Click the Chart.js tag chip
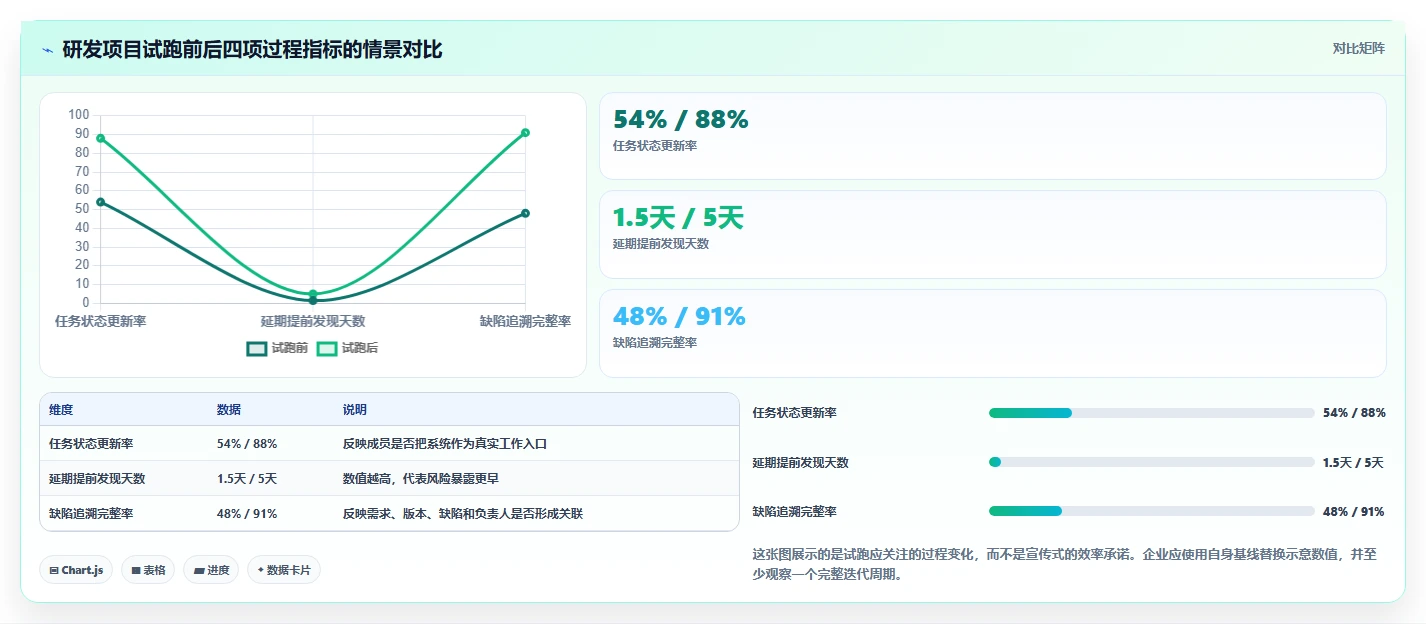 pyautogui.click(x=77, y=570)
